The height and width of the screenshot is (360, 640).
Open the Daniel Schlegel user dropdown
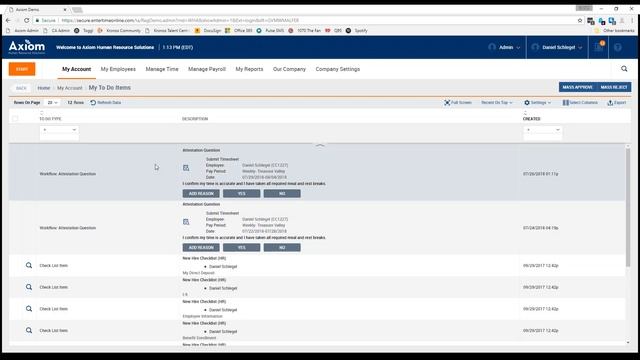tap(558, 47)
